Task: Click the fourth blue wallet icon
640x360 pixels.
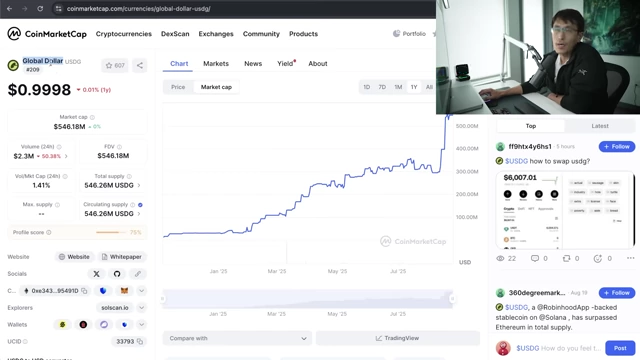Action: [124, 324]
